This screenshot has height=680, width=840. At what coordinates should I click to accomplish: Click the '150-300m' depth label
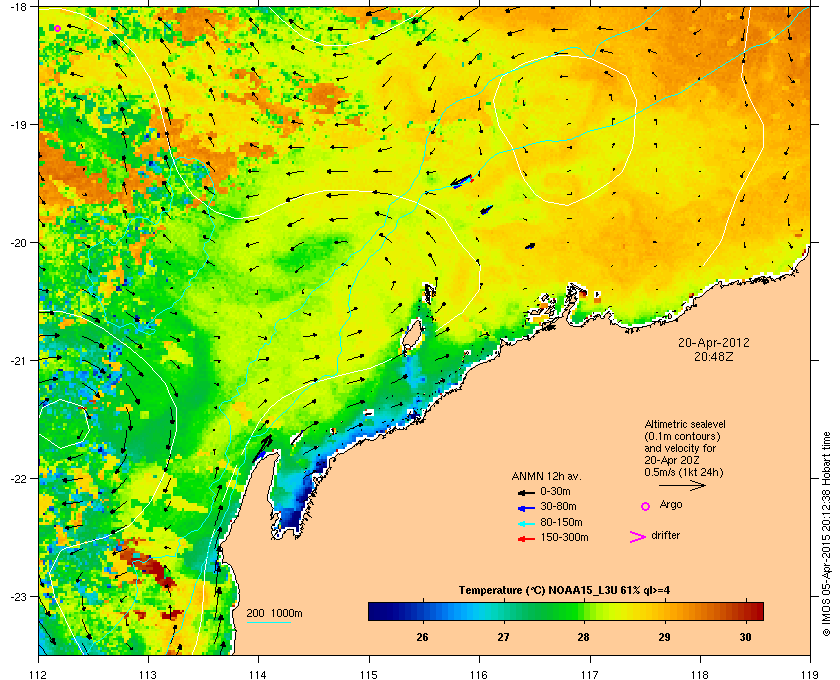[x=565, y=537]
